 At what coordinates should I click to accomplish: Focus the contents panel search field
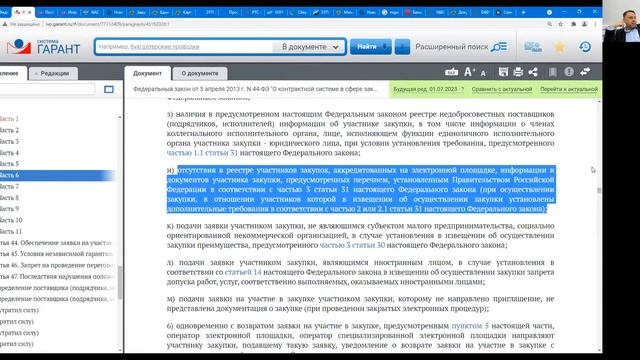pos(47,89)
